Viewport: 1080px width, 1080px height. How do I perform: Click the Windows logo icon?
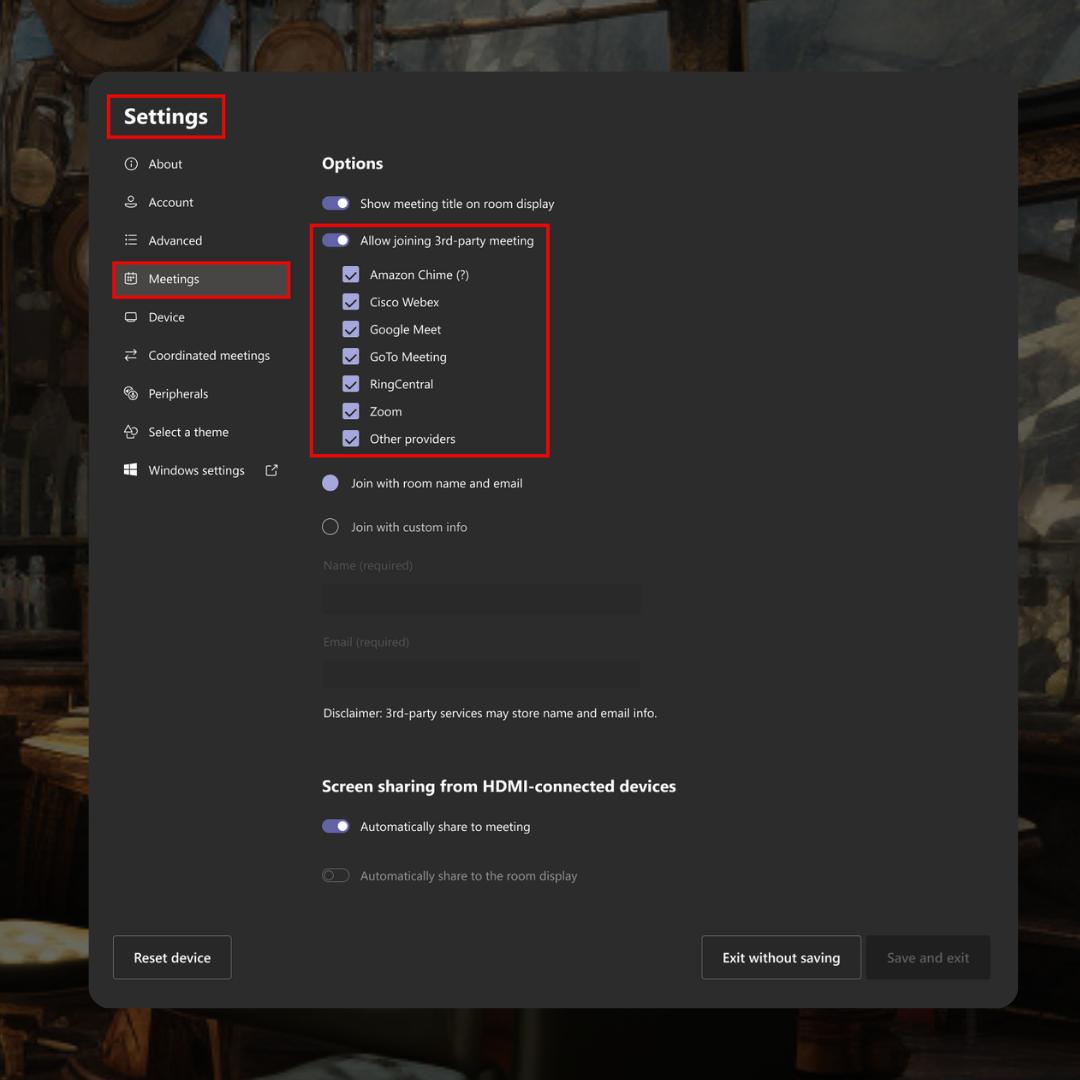coord(131,470)
